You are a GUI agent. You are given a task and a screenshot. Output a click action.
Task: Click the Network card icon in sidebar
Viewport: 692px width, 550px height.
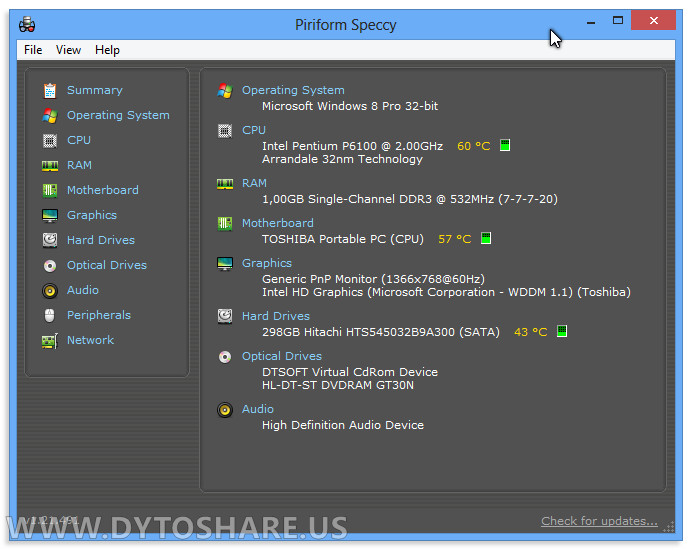point(50,341)
